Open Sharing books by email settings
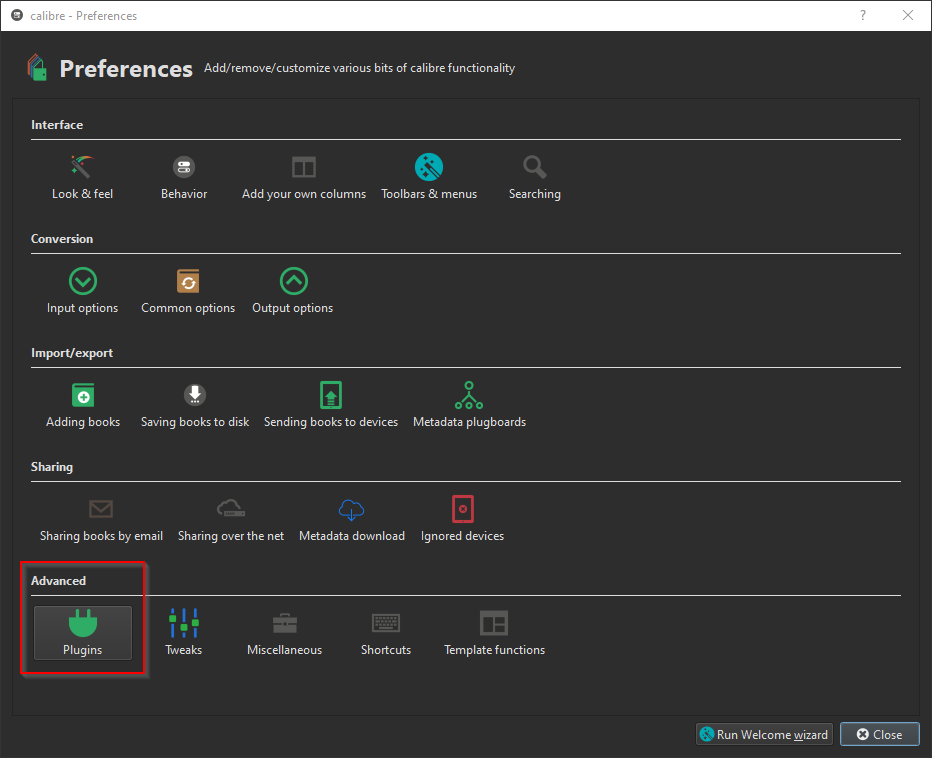The width and height of the screenshot is (932, 758). point(101,520)
